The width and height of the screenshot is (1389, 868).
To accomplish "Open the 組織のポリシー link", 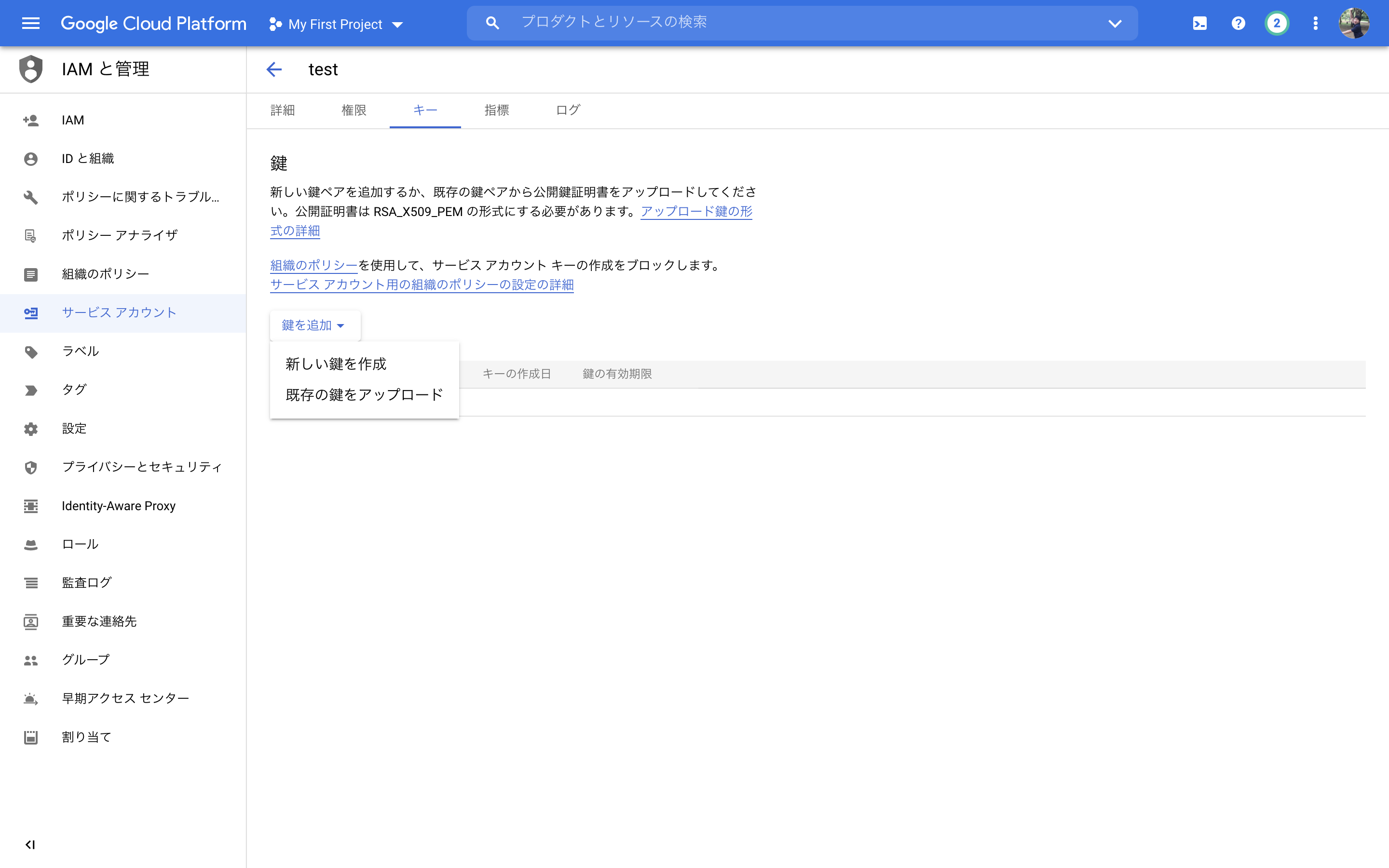I will pos(312,265).
